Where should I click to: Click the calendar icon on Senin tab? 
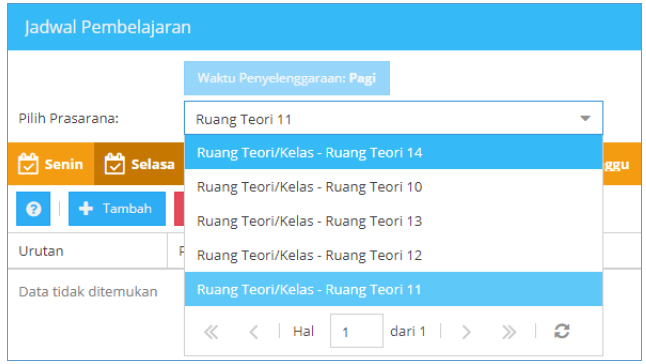click(x=28, y=164)
